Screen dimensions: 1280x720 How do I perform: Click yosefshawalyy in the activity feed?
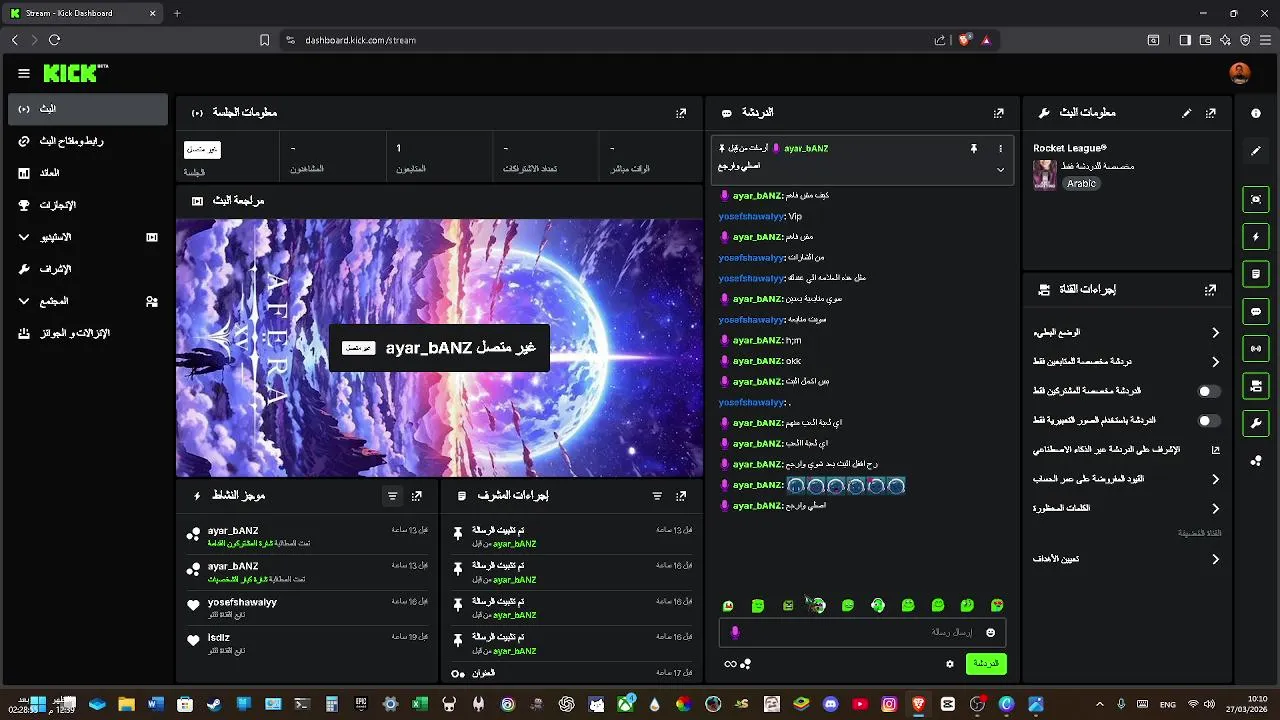[242, 602]
